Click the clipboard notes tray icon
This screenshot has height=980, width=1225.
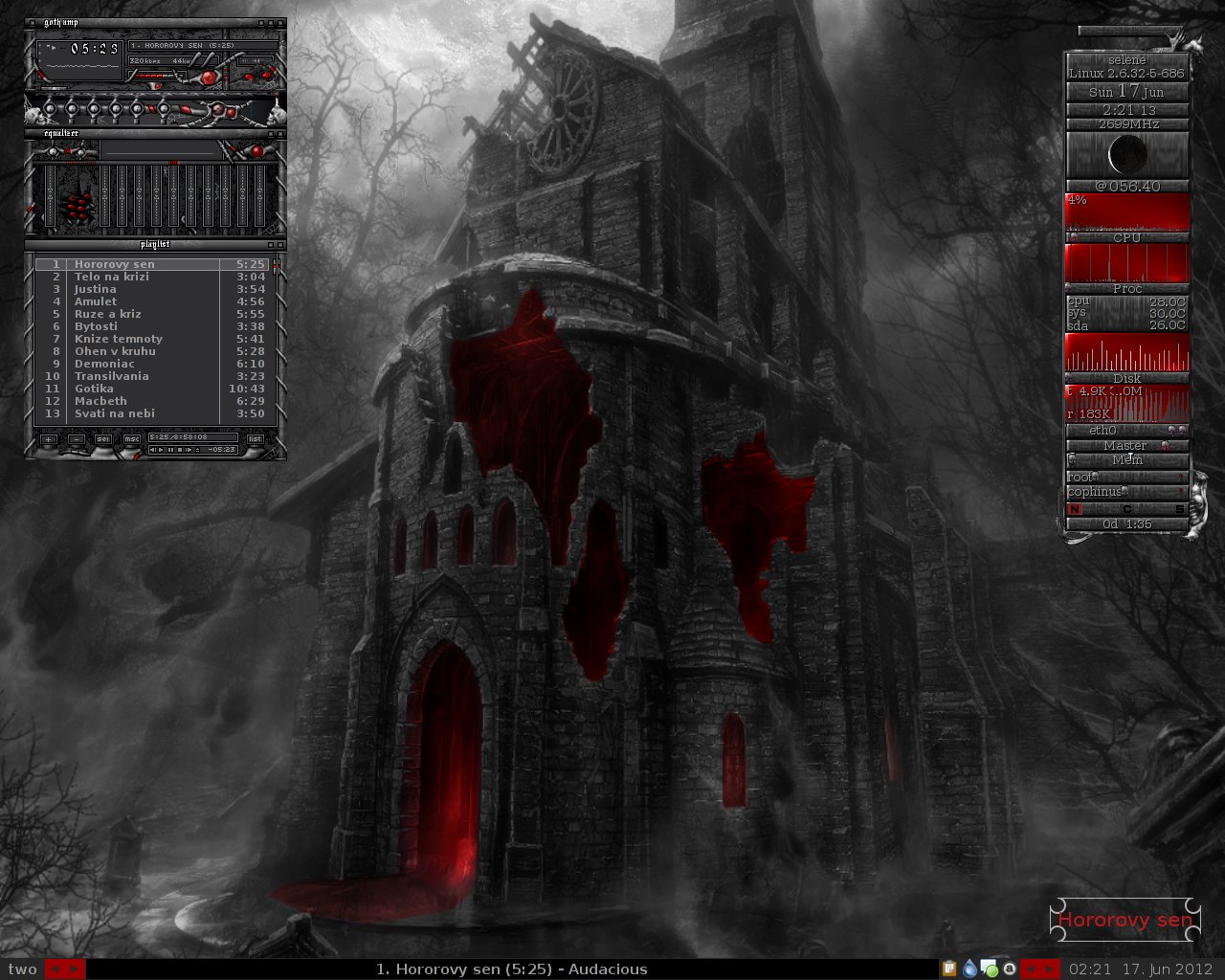[x=949, y=969]
